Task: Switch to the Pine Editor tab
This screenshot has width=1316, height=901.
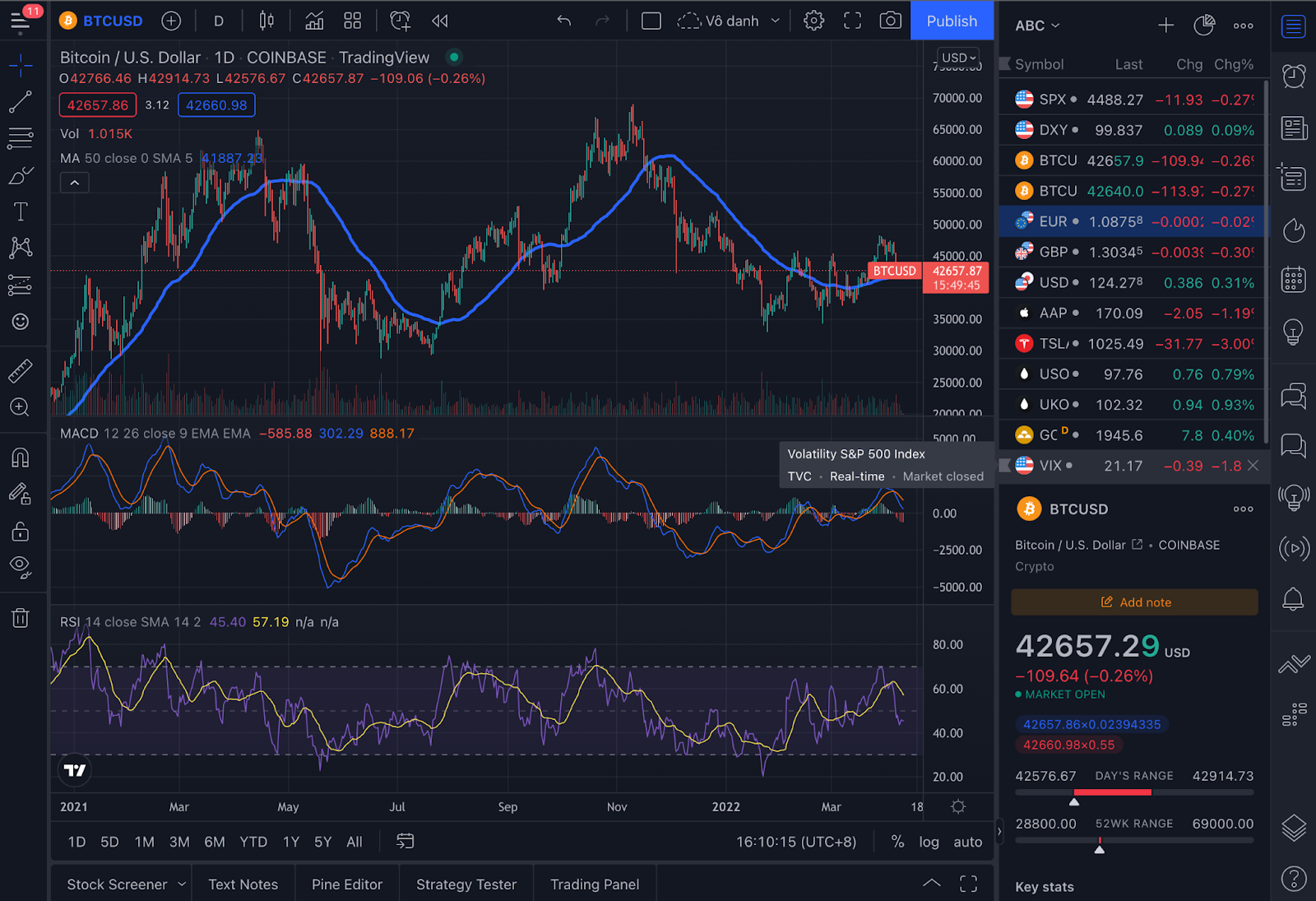Action: click(x=346, y=884)
